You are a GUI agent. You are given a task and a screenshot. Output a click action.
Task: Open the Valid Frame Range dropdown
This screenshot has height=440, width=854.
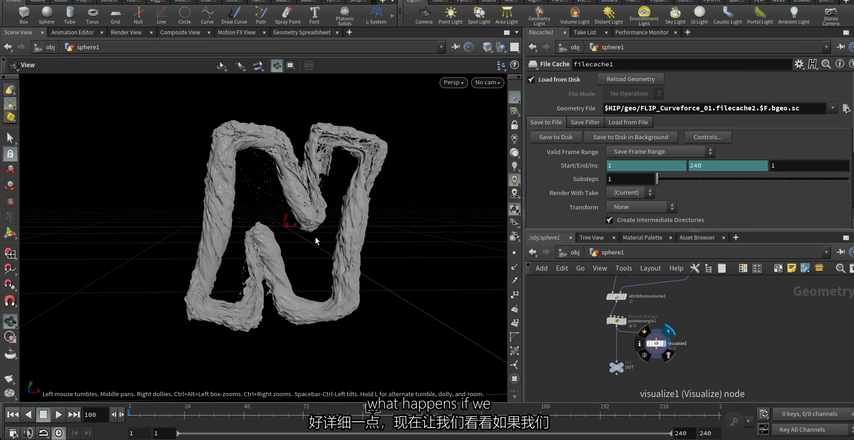[660, 152]
